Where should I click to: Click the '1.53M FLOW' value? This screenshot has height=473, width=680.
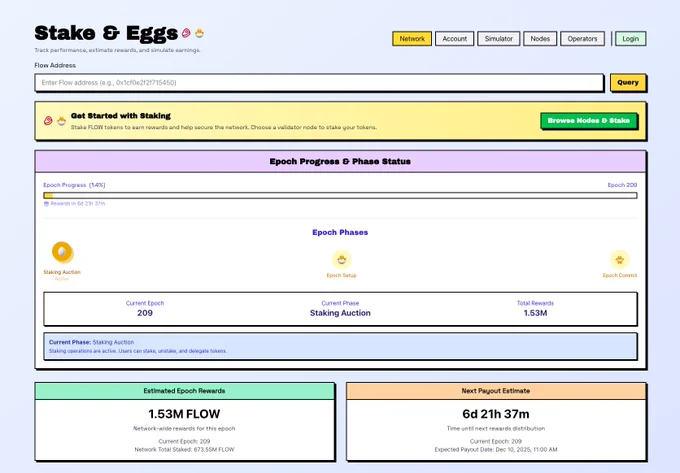184,414
